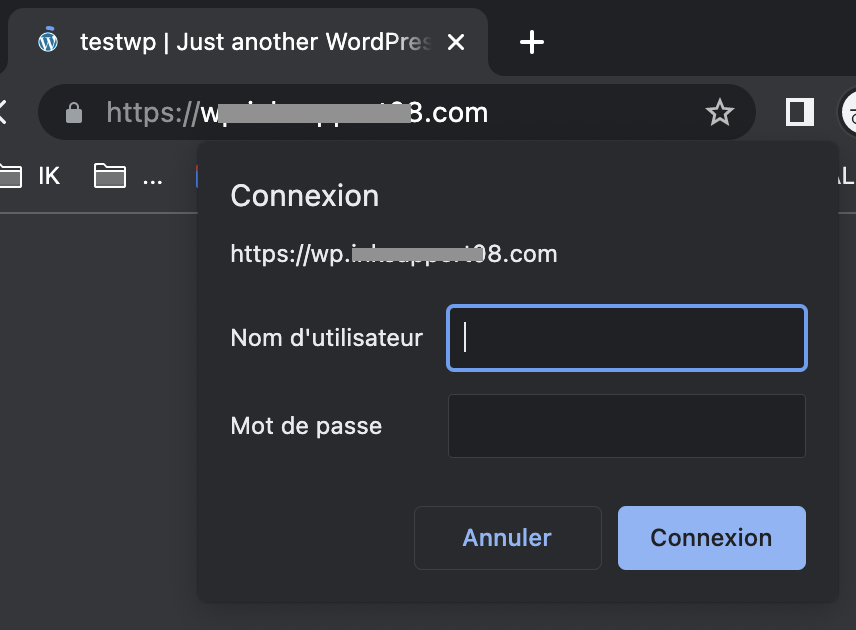856x630 pixels.
Task: Click the WordPress favicon on the tab
Action: [x=48, y=41]
